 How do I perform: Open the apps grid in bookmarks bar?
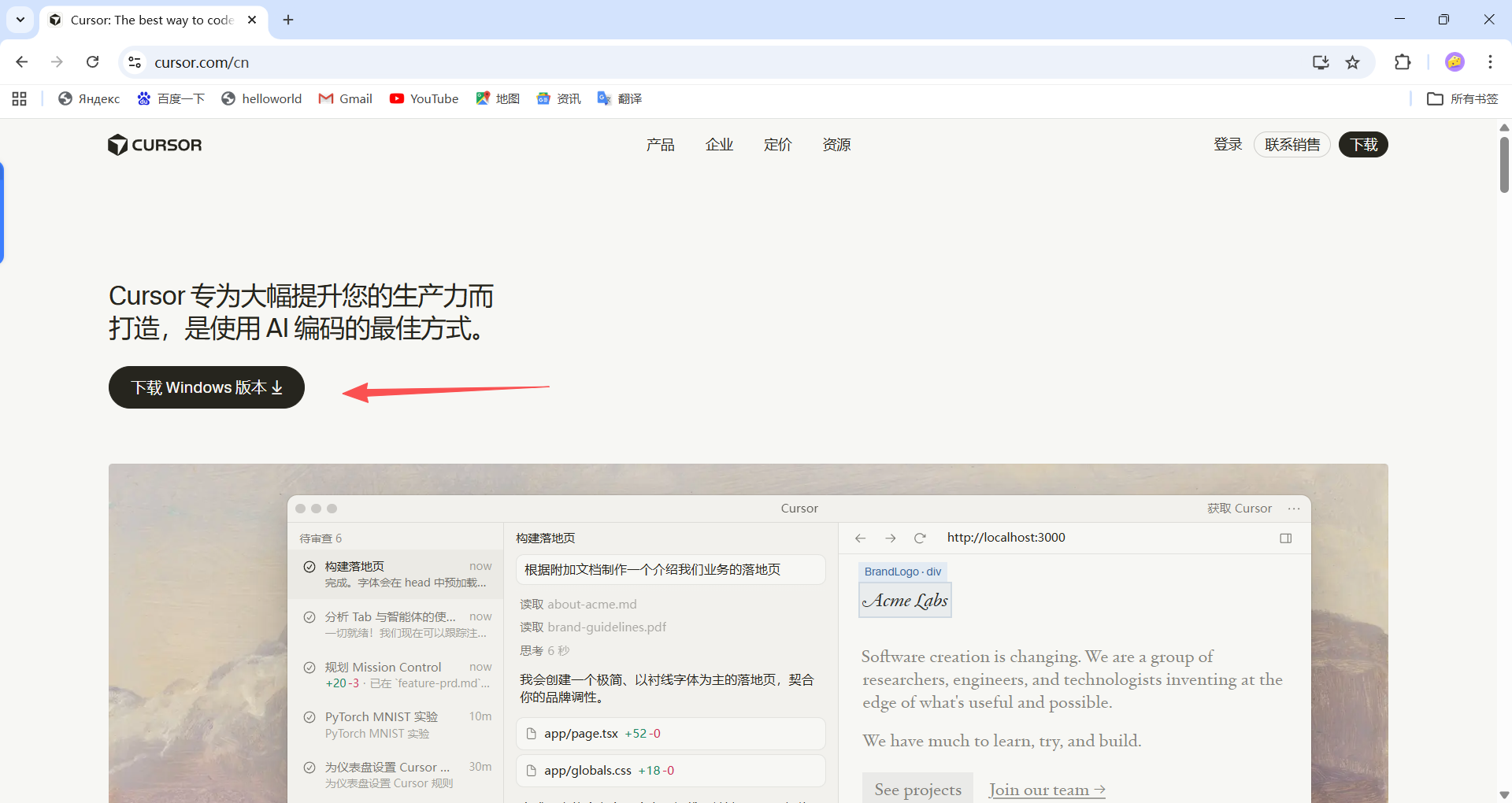tap(20, 98)
